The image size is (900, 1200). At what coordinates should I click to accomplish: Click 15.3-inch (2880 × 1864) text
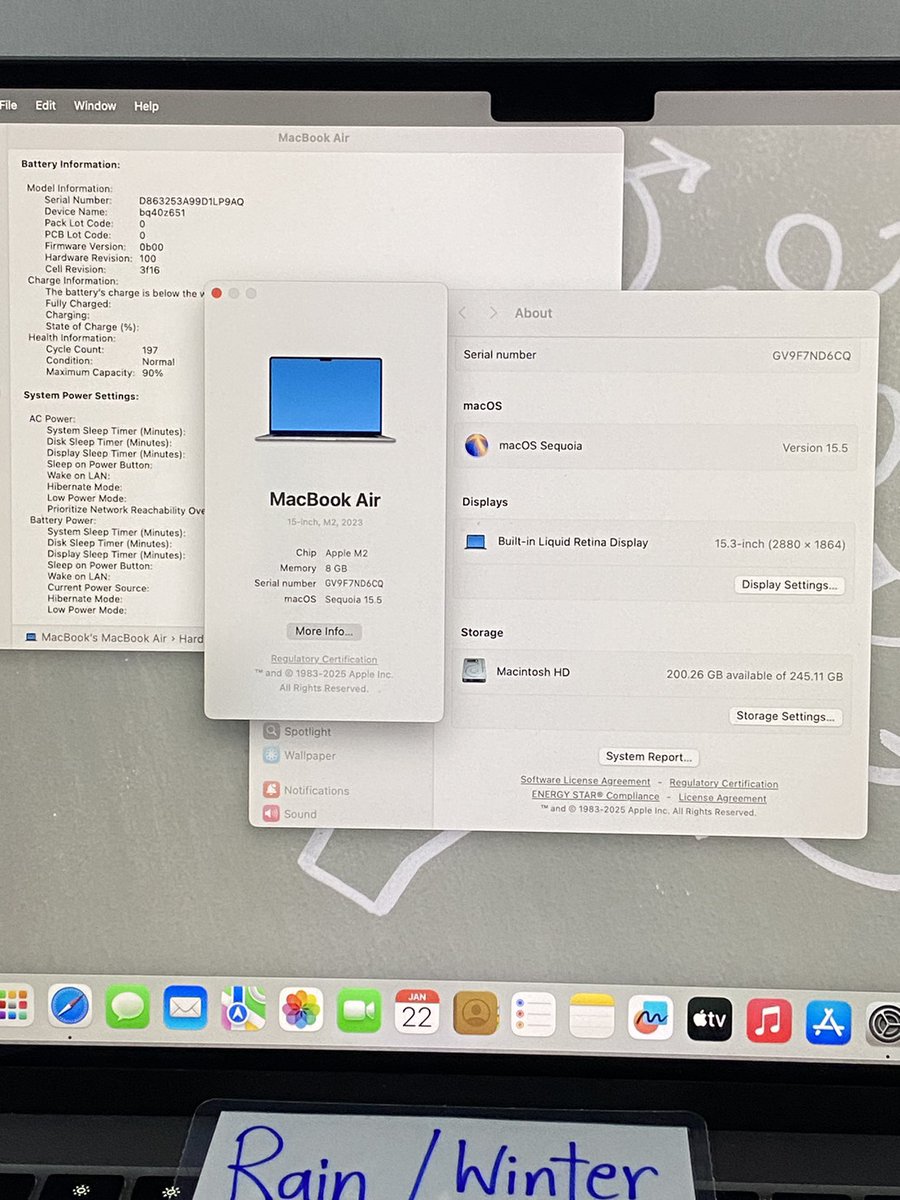(780, 544)
